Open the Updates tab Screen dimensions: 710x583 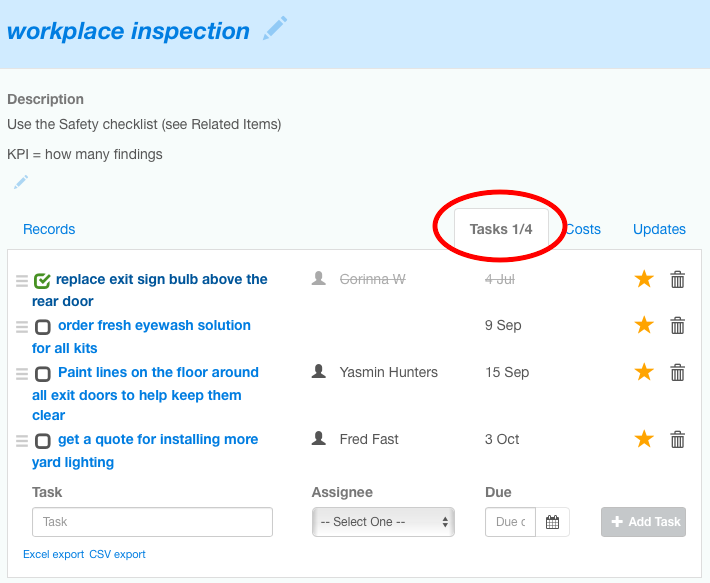click(x=659, y=229)
